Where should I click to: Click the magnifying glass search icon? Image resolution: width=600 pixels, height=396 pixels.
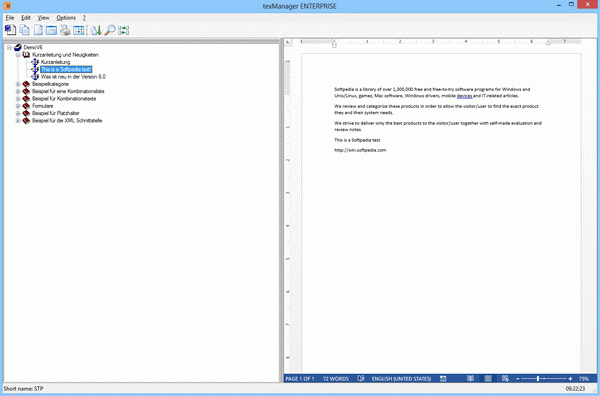[x=110, y=30]
